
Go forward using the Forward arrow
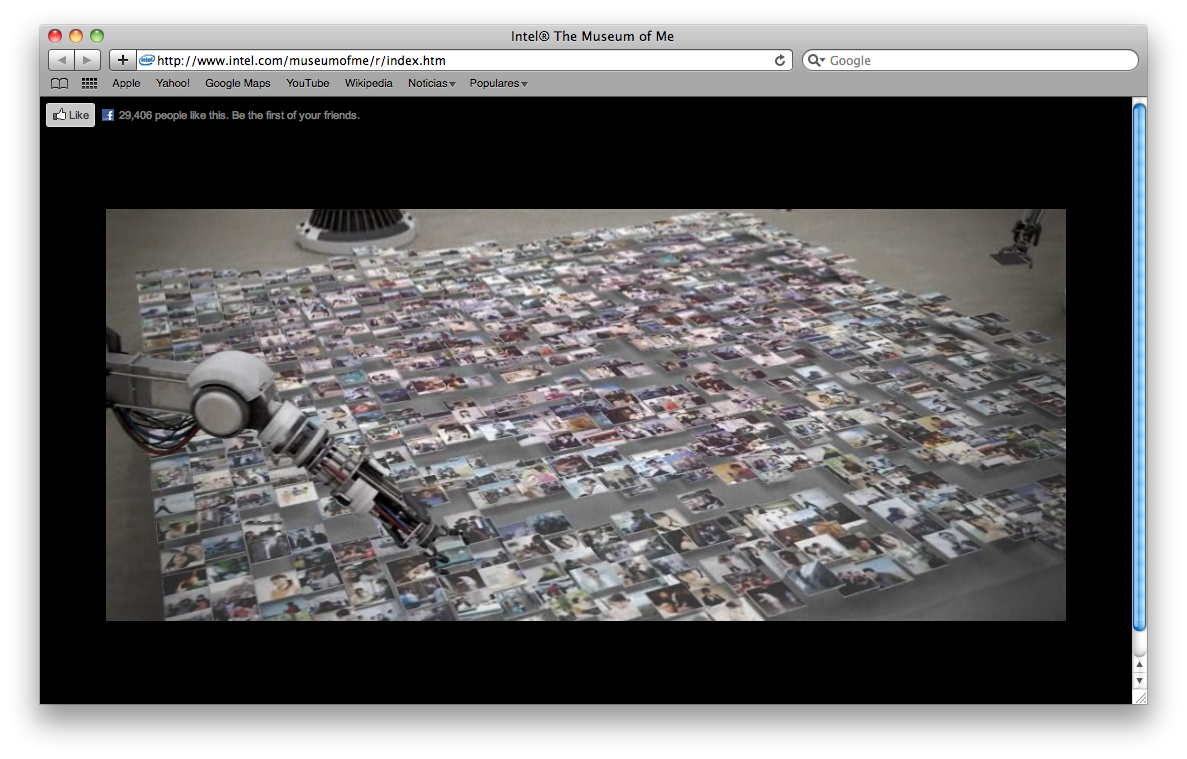tap(88, 60)
